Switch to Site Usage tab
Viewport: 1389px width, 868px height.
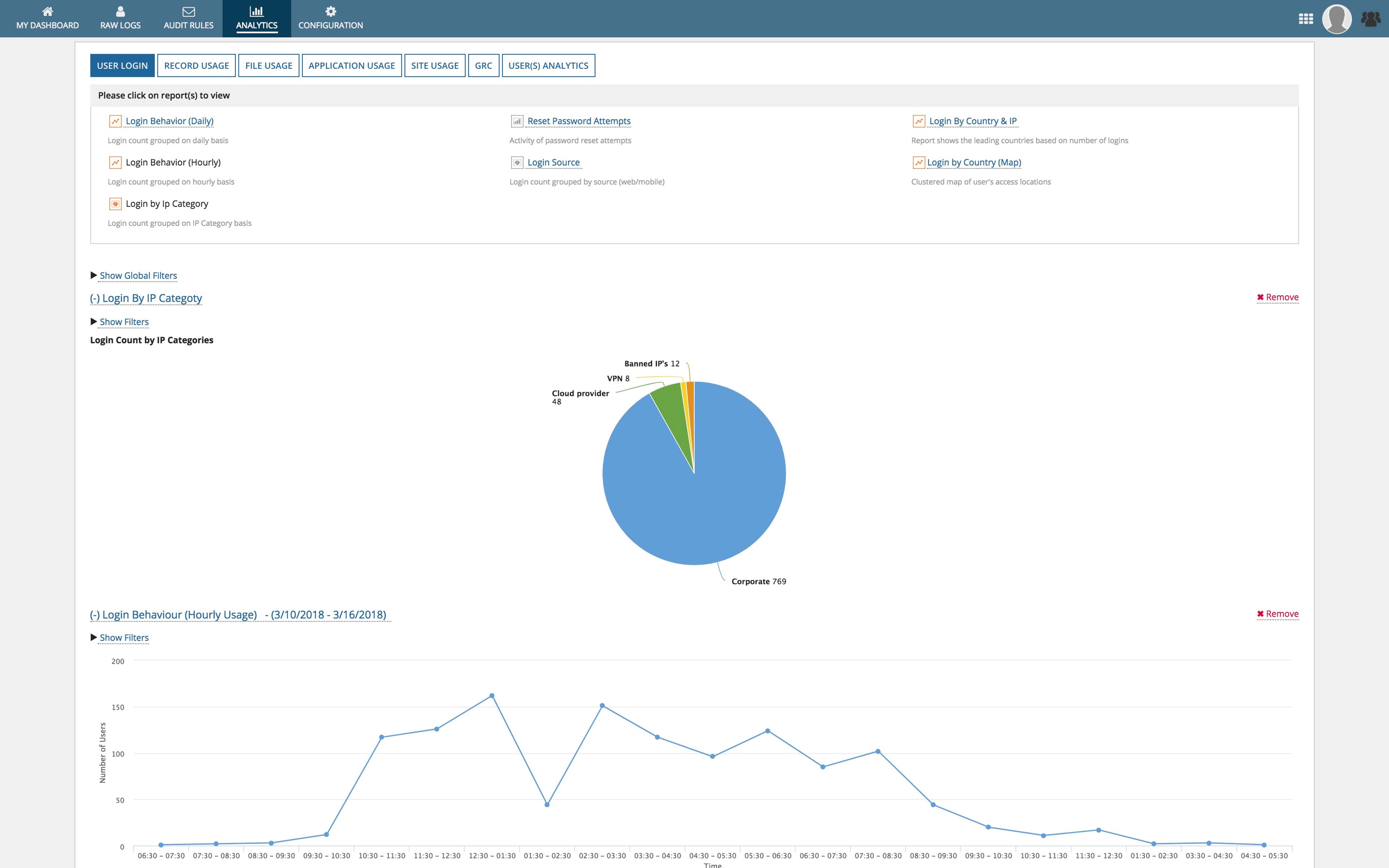pyautogui.click(x=435, y=65)
